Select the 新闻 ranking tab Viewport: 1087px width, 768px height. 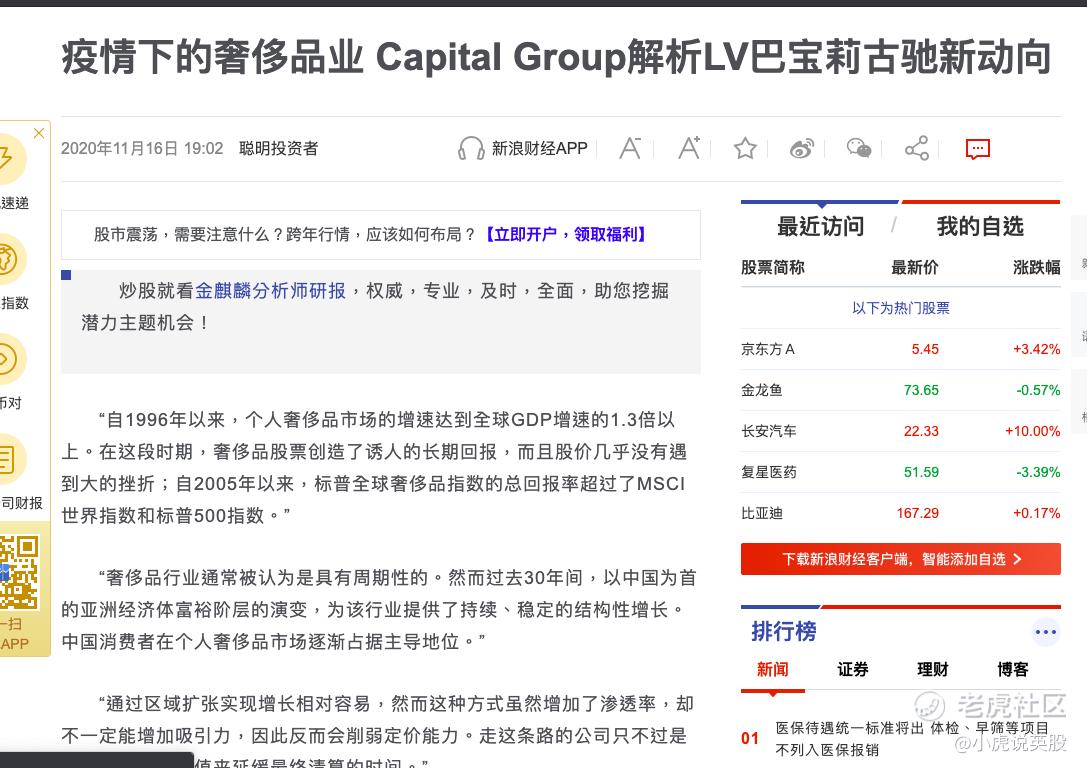[x=772, y=670]
